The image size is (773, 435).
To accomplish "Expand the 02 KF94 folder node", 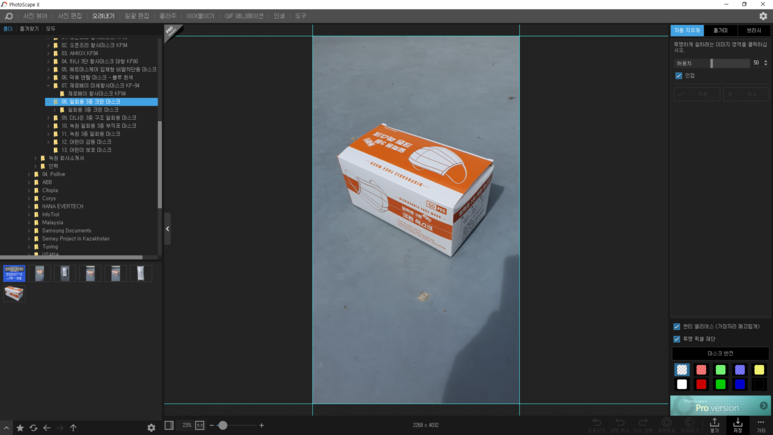I will [x=48, y=45].
